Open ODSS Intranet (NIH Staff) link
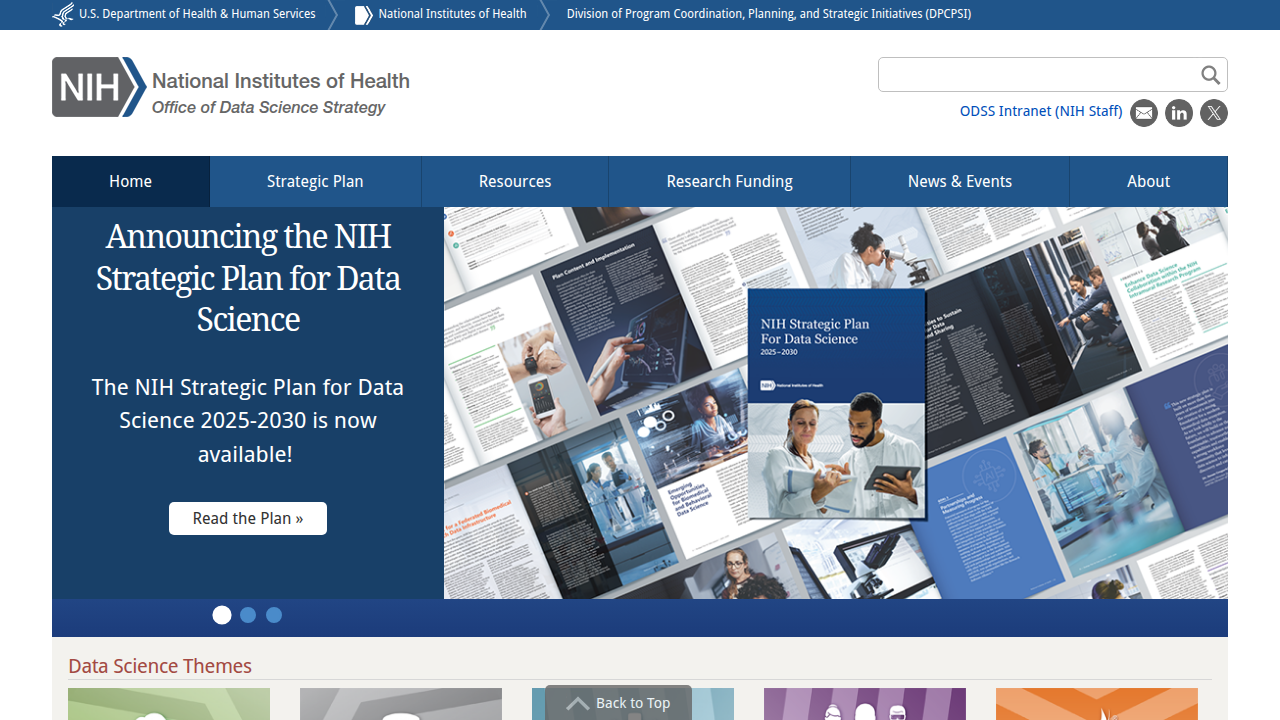1280x720 pixels. 1041,111
